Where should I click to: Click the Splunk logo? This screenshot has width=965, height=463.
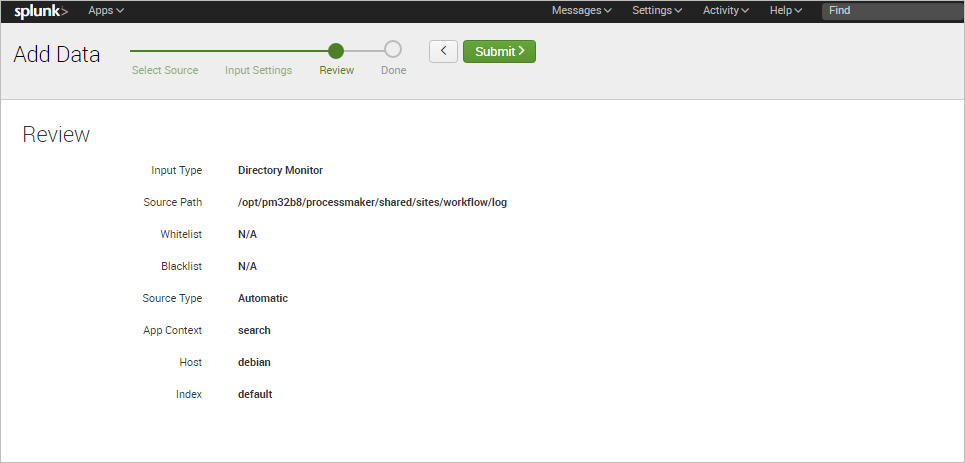(x=41, y=11)
